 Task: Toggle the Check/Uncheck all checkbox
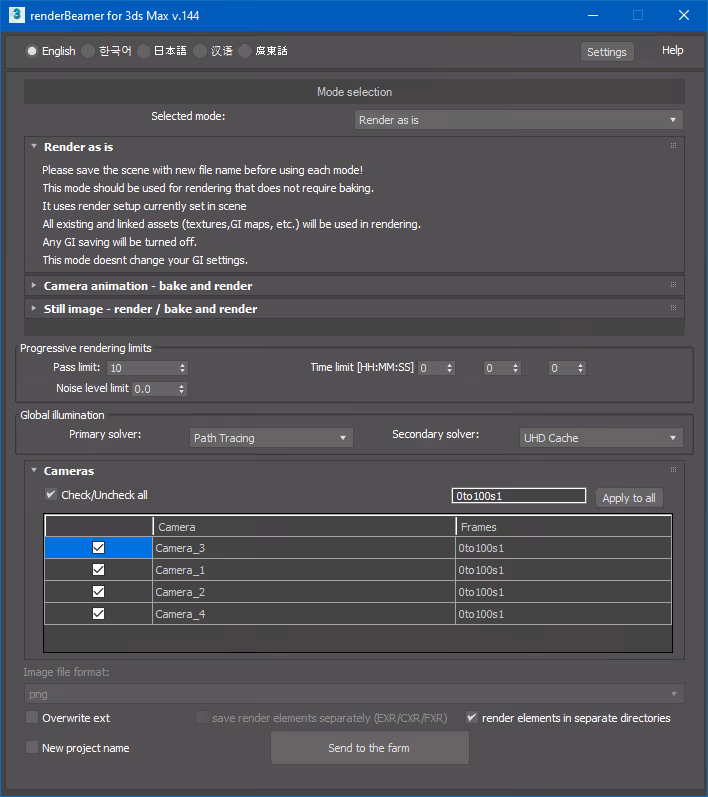pos(51,495)
